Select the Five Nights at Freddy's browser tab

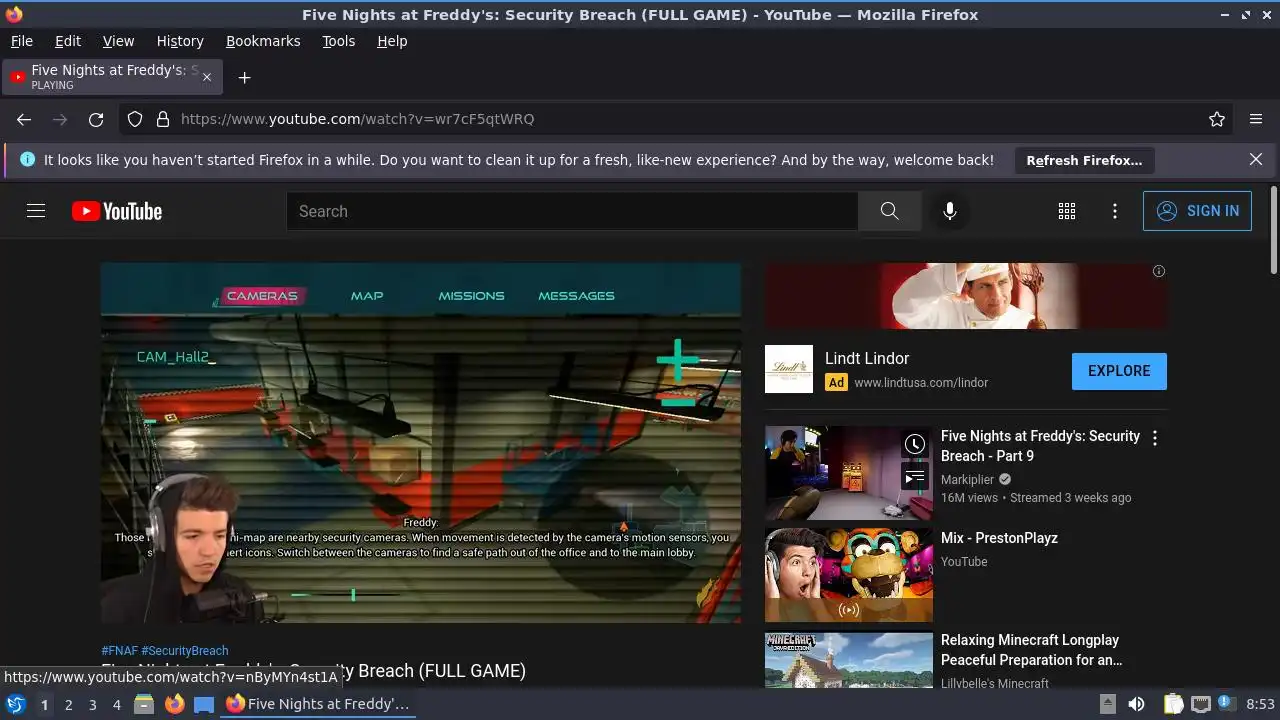(x=112, y=77)
